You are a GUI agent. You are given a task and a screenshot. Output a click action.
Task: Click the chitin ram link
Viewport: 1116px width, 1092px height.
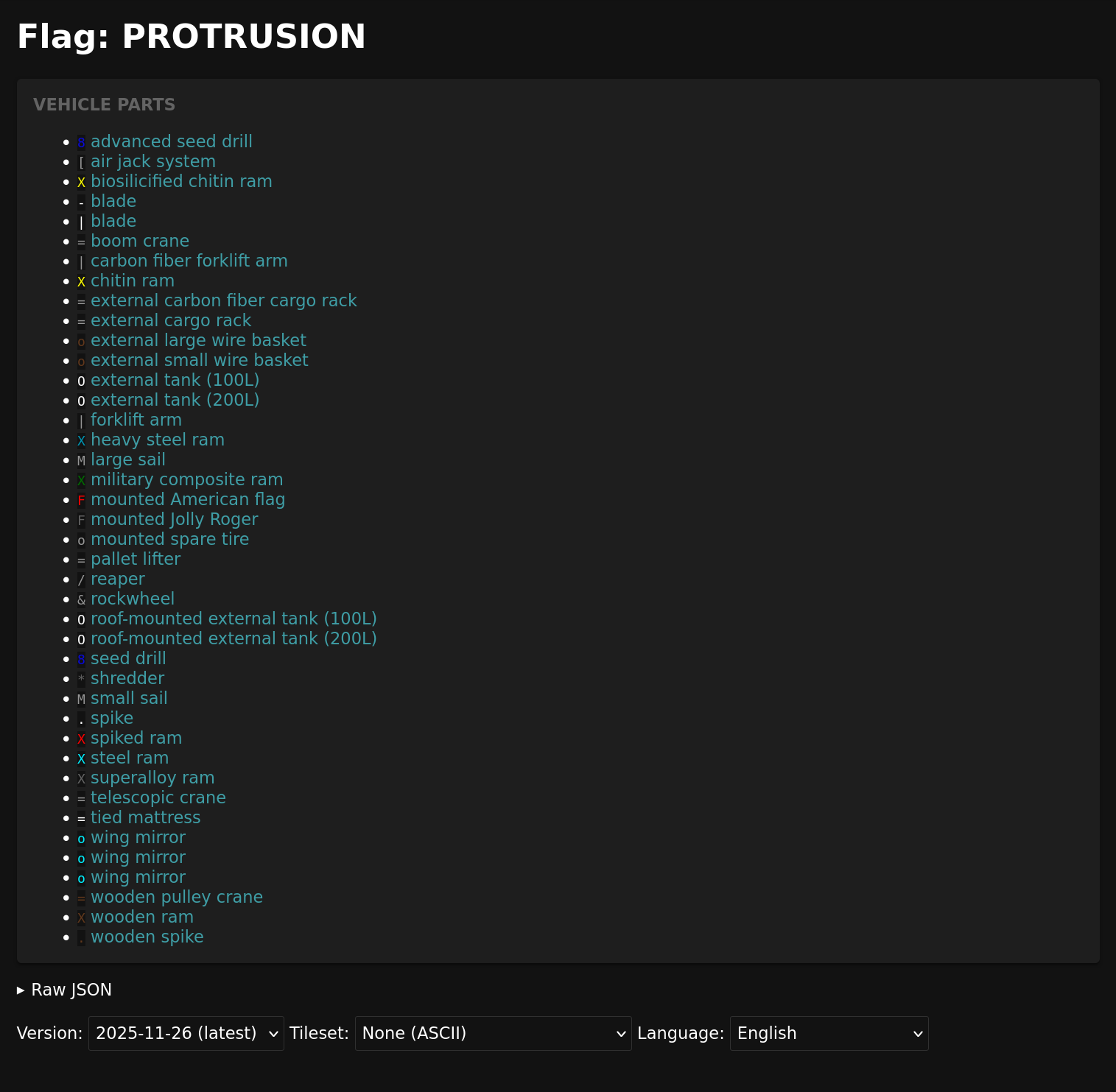click(133, 281)
